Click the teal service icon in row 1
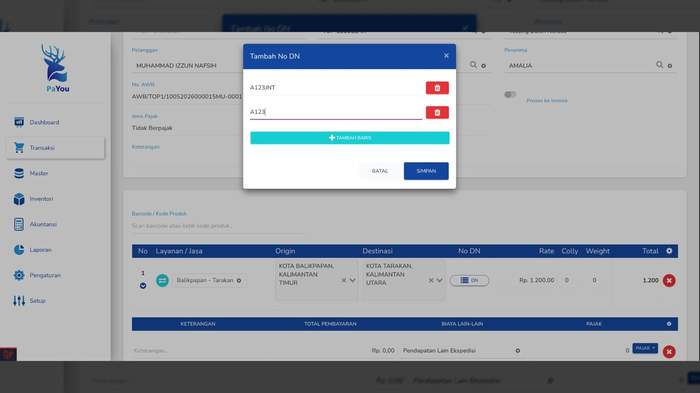The image size is (700, 393). pos(162,280)
